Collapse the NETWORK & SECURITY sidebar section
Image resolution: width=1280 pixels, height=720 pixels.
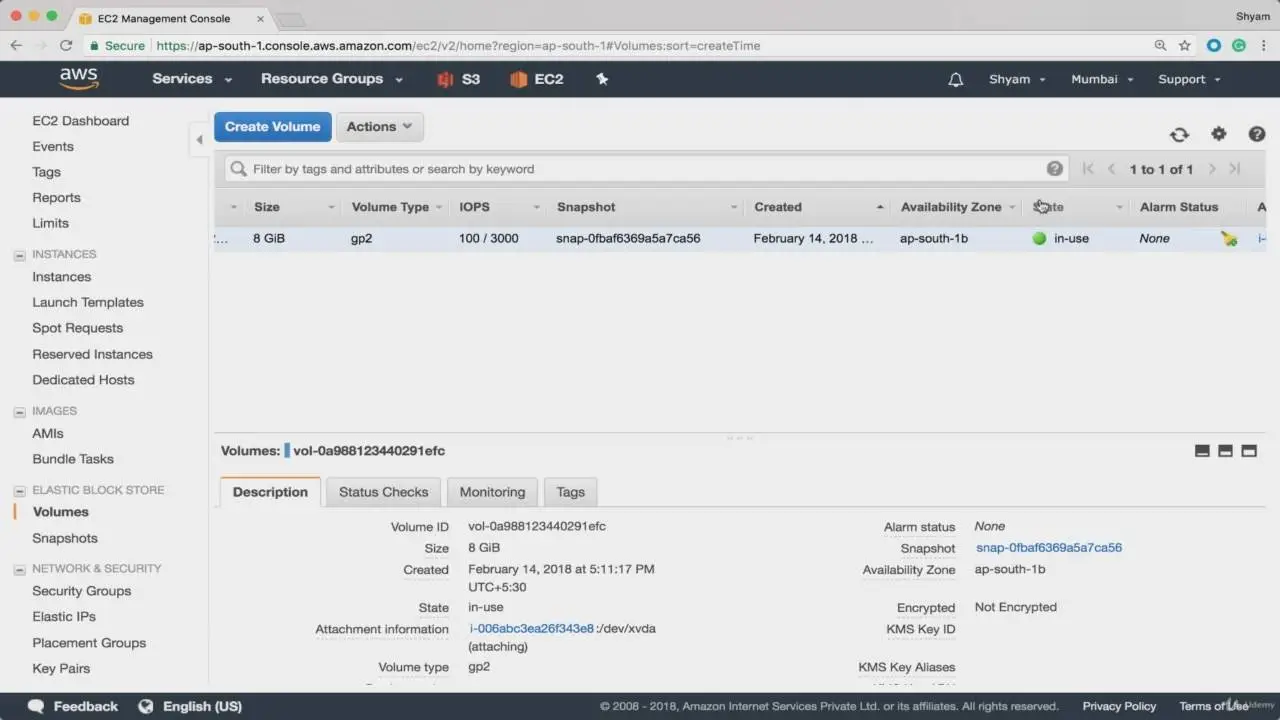[x=19, y=569]
